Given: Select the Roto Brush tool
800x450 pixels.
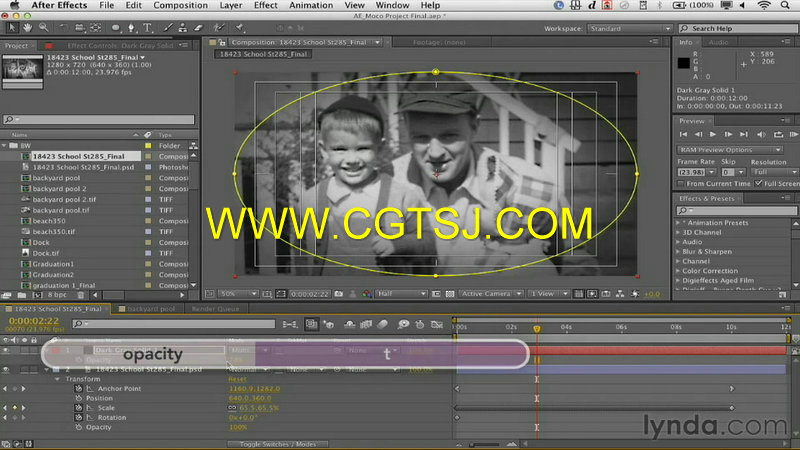Looking at the screenshot, I should click(x=219, y=28).
